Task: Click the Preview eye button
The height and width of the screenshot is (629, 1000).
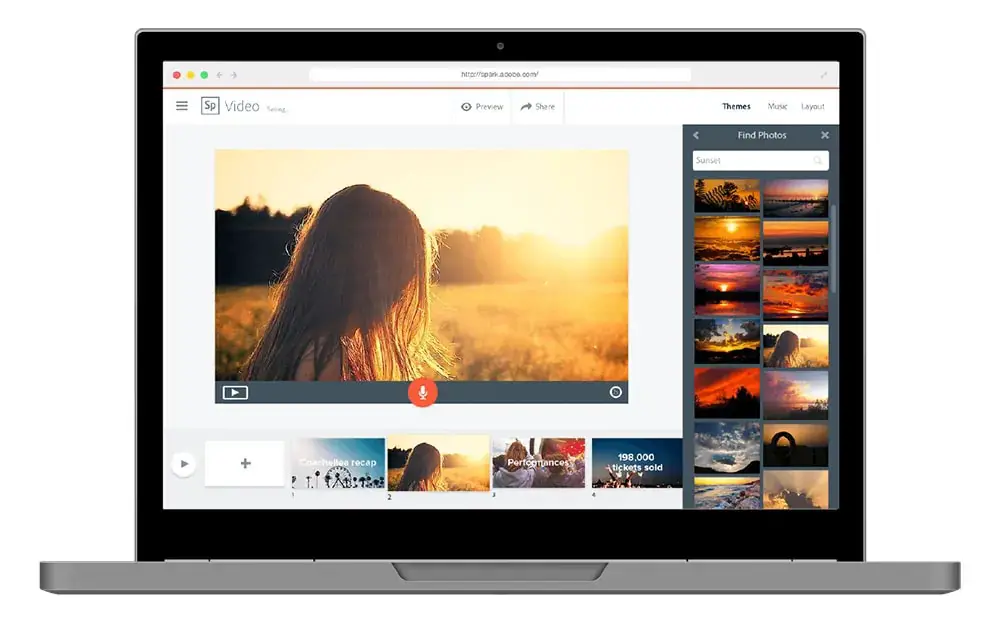Action: click(x=482, y=107)
